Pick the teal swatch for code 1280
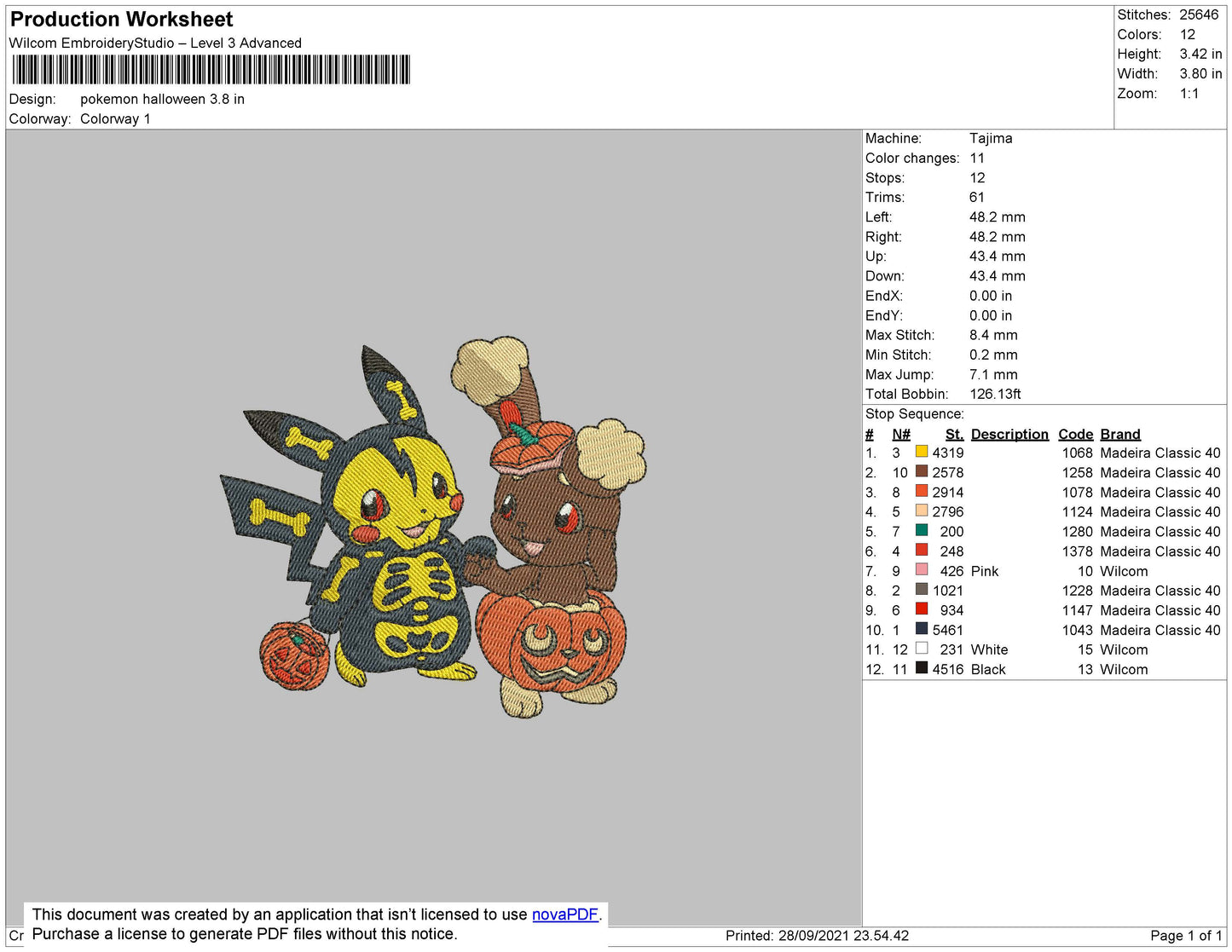1232x952 pixels. 922,530
